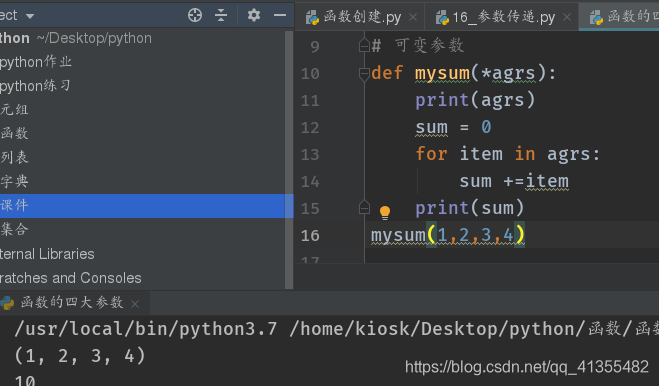Click fold marker on comment line 9
Screen dimensions: 659x386
click(364, 45)
